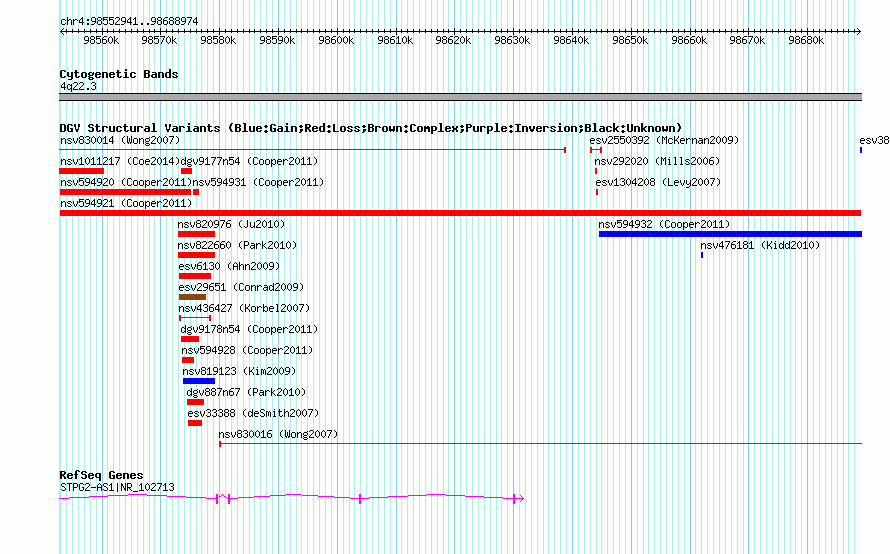Viewport: 890px width, 554px height.
Task: Click the 98660k ruler position
Action: (x=689, y=40)
